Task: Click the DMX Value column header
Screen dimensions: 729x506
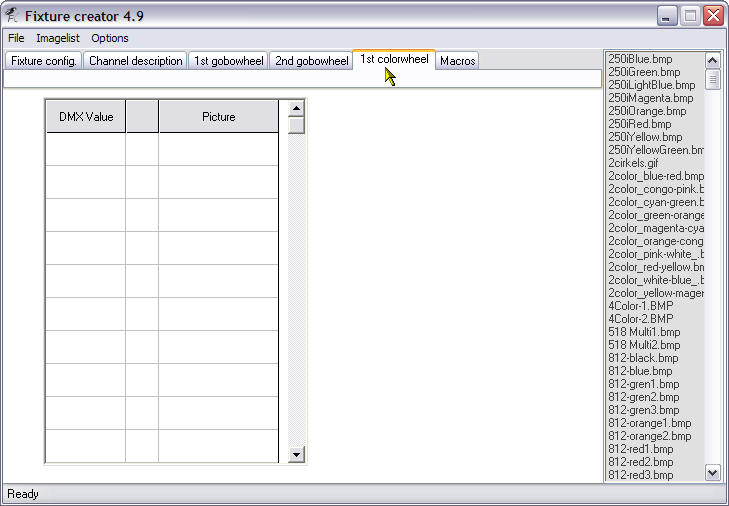Action: point(86,117)
